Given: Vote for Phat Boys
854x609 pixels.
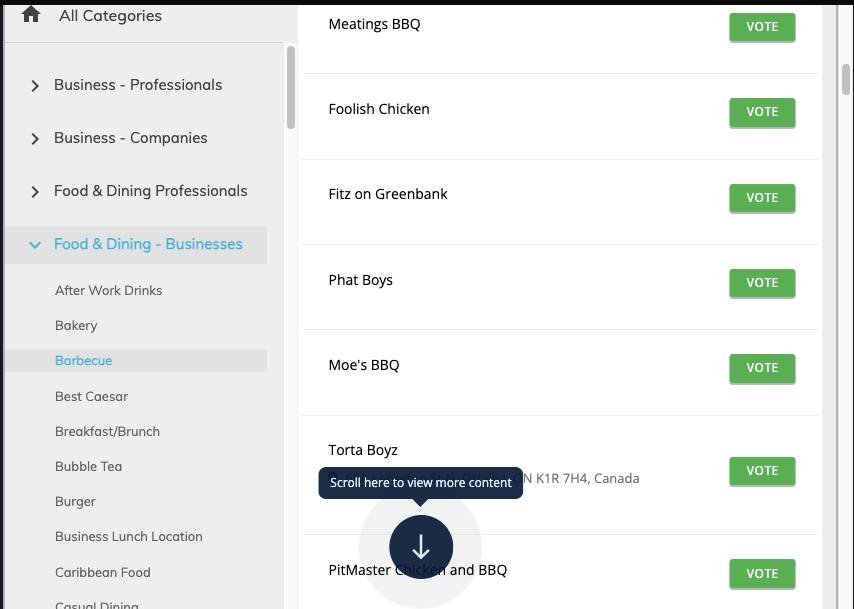Looking at the screenshot, I should 762,283.
